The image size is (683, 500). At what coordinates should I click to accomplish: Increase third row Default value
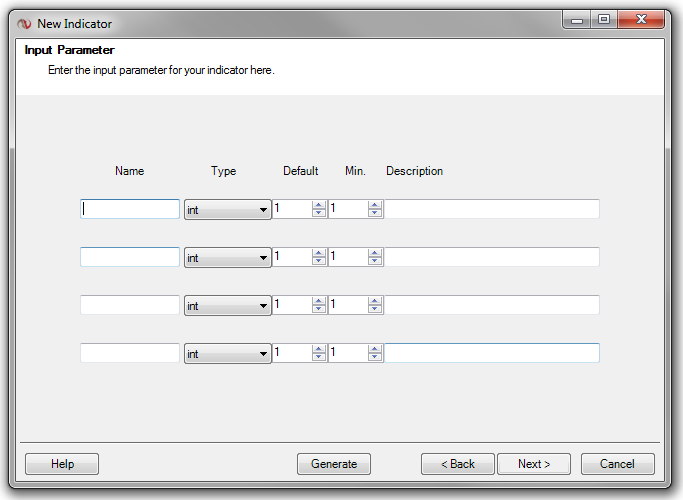point(319,301)
